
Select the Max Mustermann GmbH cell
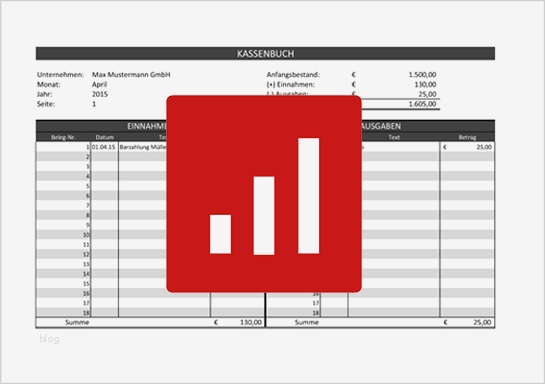[x=131, y=75]
